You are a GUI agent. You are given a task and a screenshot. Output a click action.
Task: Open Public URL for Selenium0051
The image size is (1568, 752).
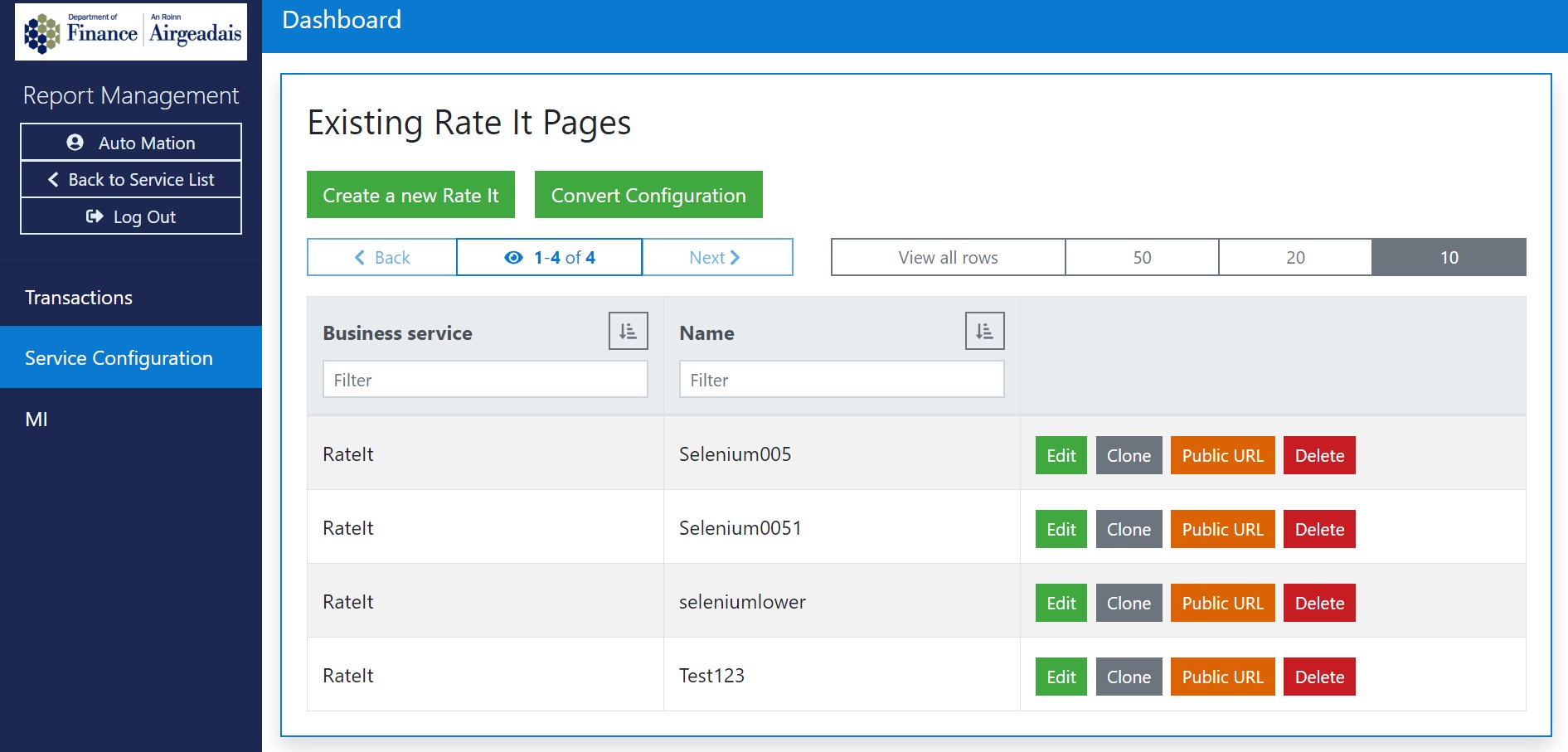click(x=1222, y=529)
